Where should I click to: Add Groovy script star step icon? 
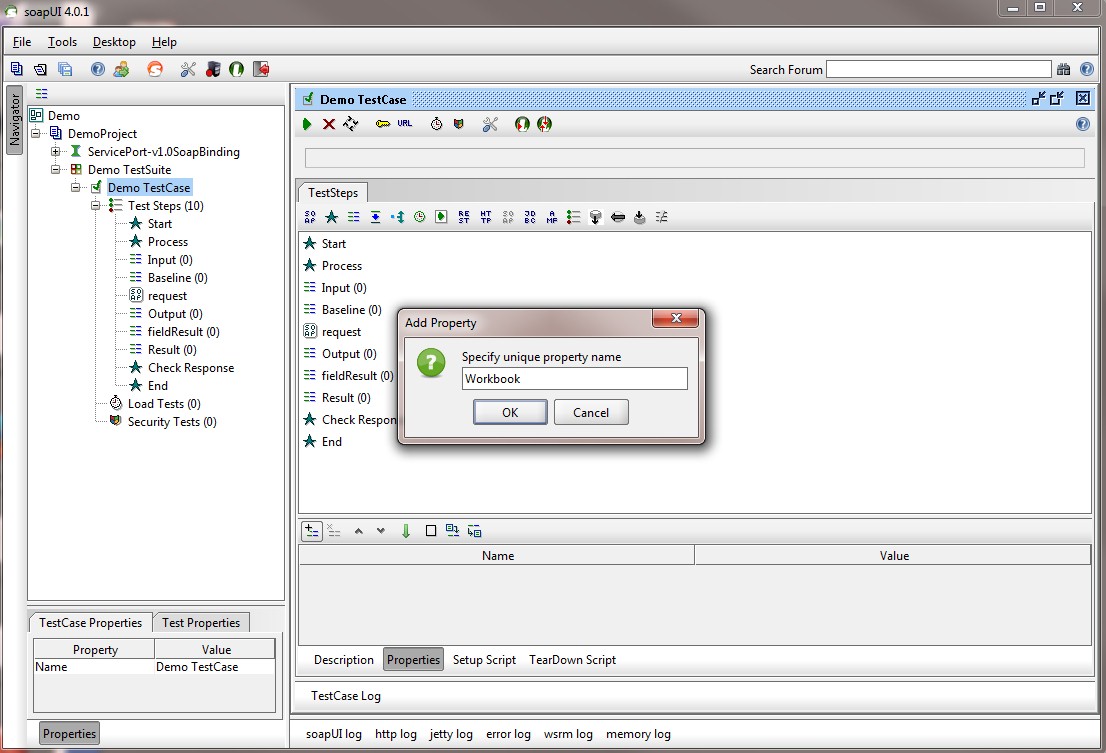[x=332, y=217]
